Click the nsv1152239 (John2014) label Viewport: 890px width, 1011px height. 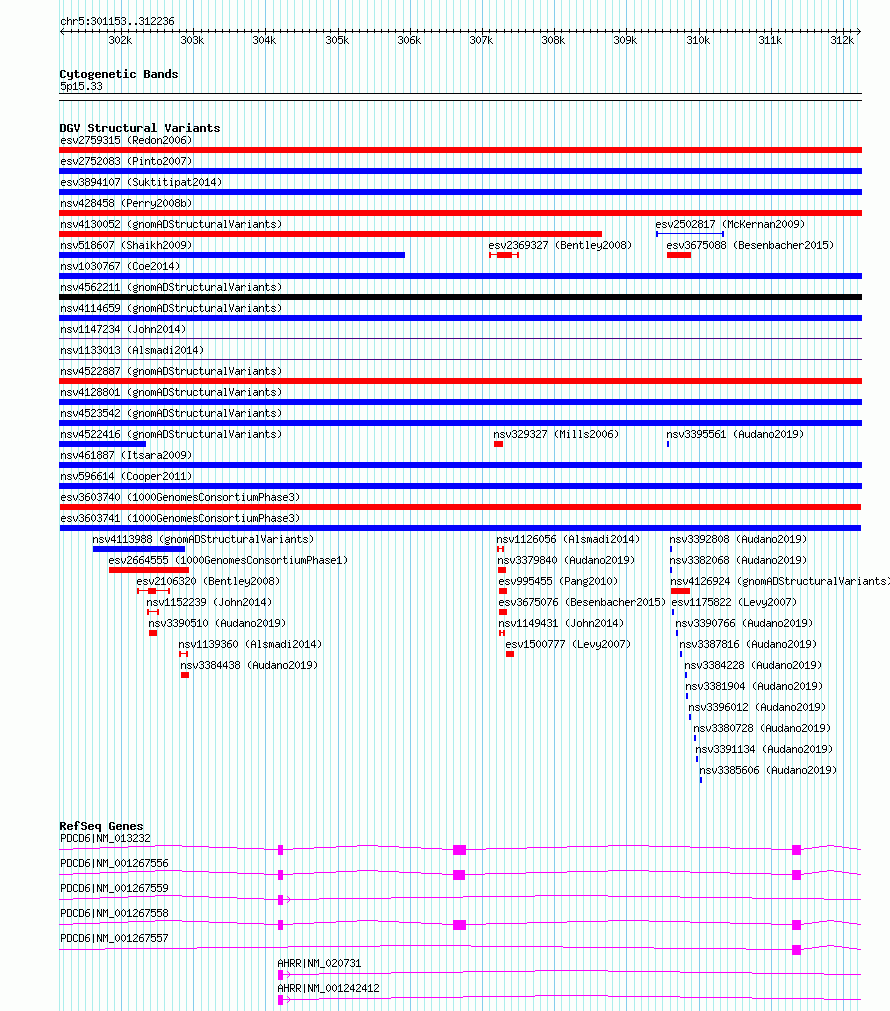coord(209,602)
